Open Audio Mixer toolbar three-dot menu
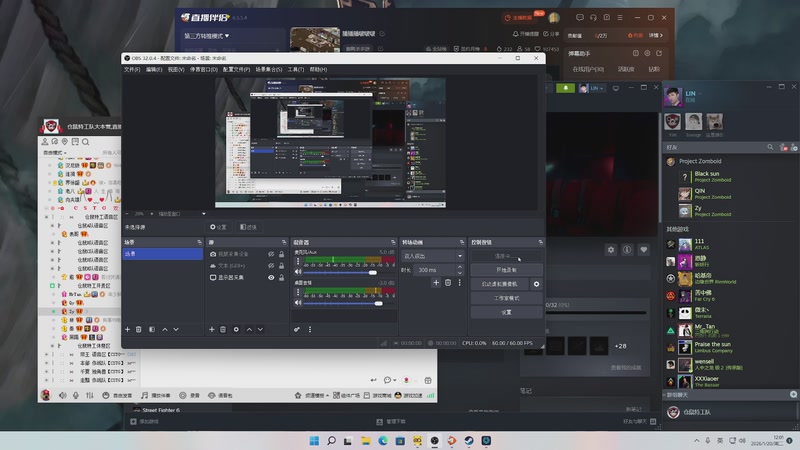This screenshot has height=450, width=800. click(310, 330)
